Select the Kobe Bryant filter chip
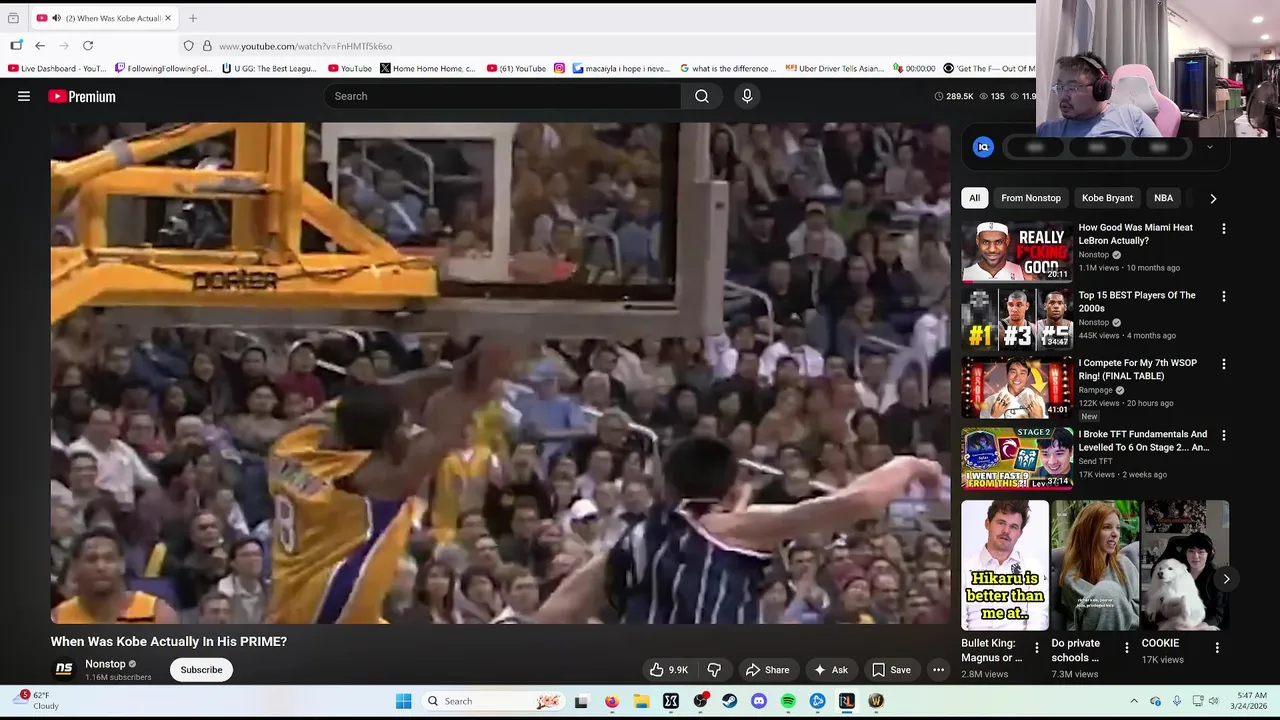The height and width of the screenshot is (720, 1280). [1107, 198]
